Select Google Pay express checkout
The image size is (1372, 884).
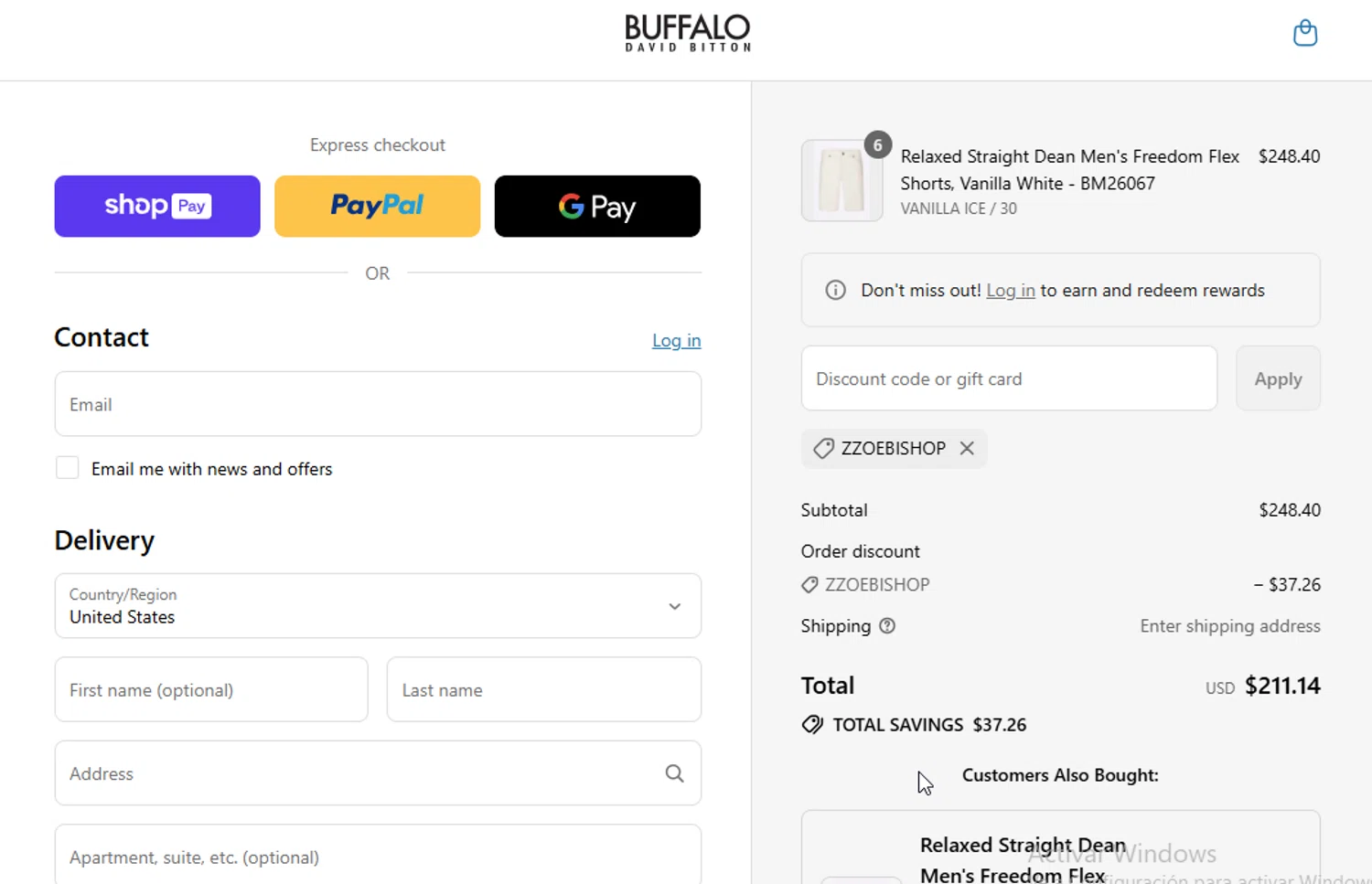point(597,207)
